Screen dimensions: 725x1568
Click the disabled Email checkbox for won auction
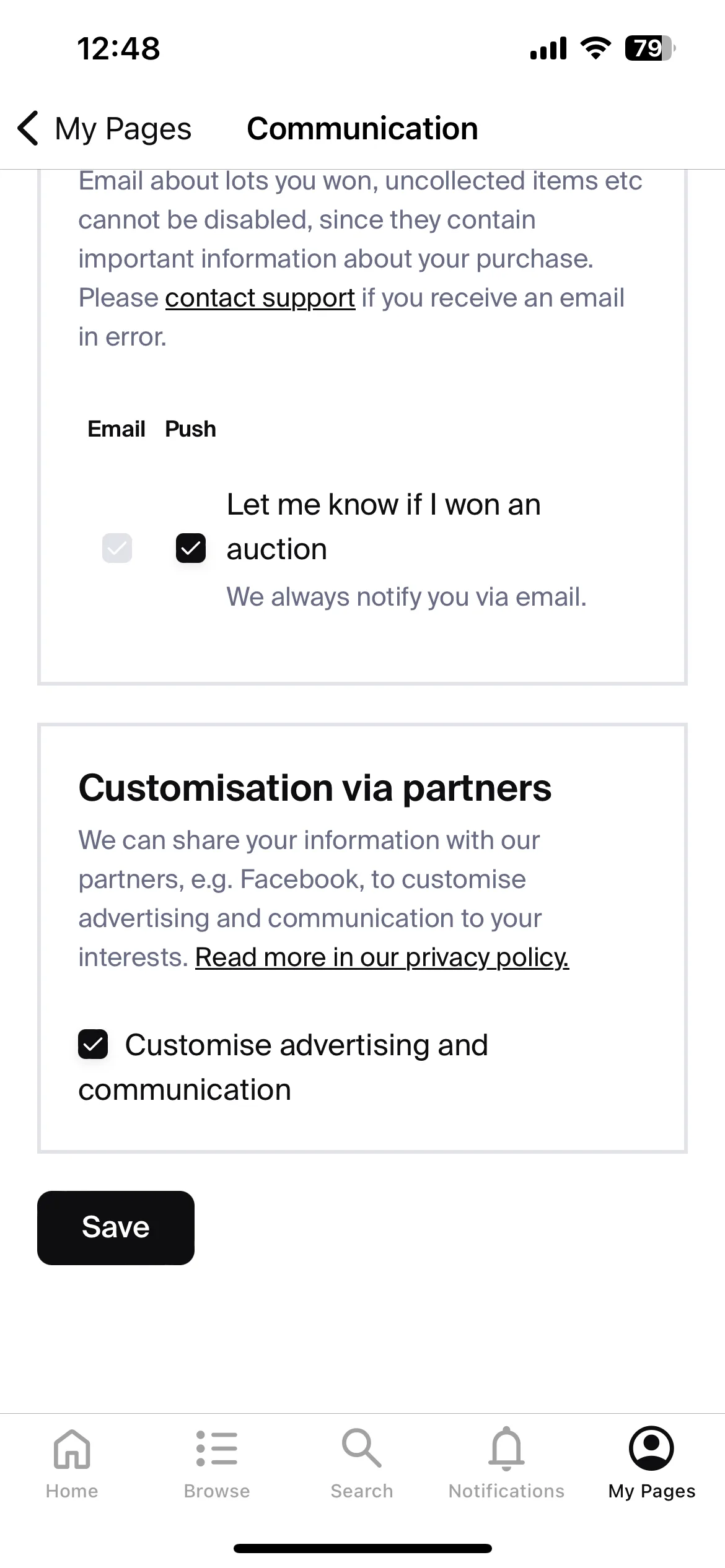pos(117,548)
